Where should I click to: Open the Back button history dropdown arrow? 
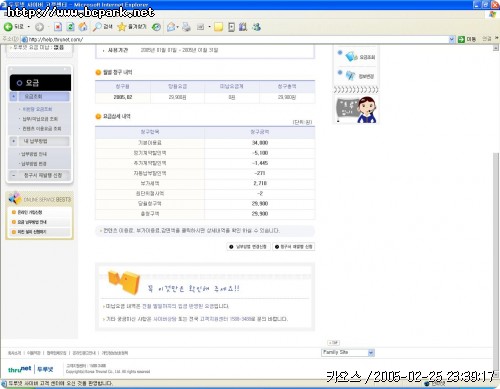[x=29, y=27]
